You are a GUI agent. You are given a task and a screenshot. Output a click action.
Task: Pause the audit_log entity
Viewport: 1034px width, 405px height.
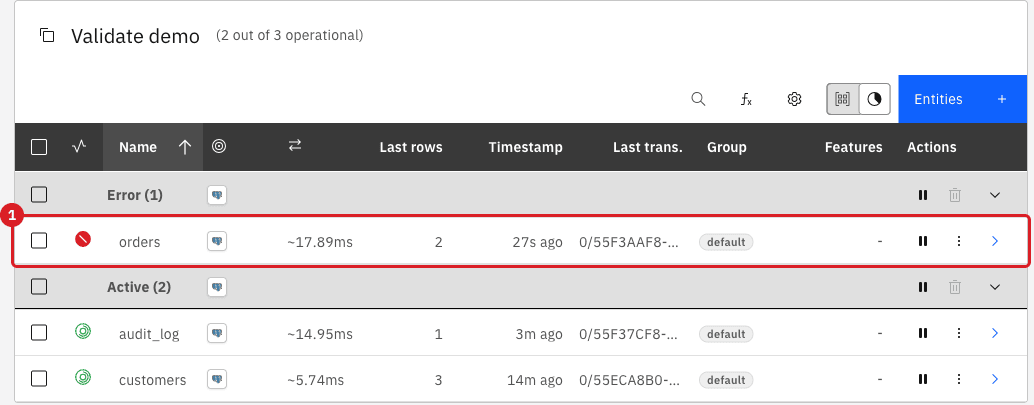(923, 333)
